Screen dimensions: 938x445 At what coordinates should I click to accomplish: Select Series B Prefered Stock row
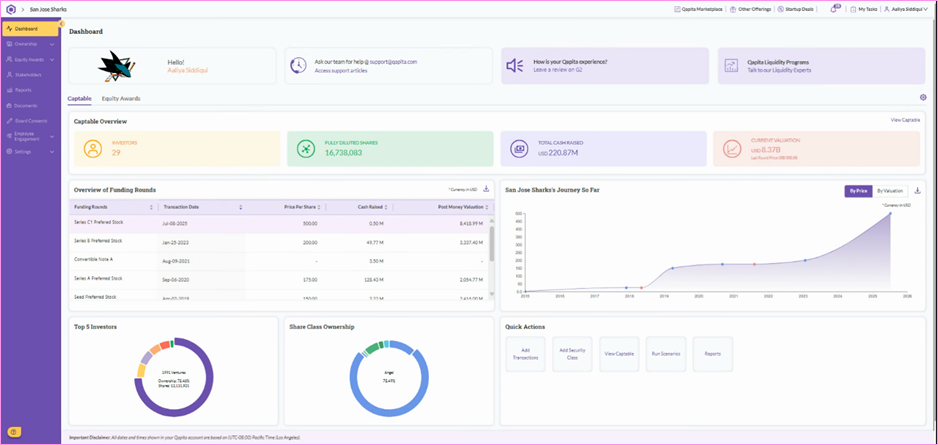click(x=279, y=242)
